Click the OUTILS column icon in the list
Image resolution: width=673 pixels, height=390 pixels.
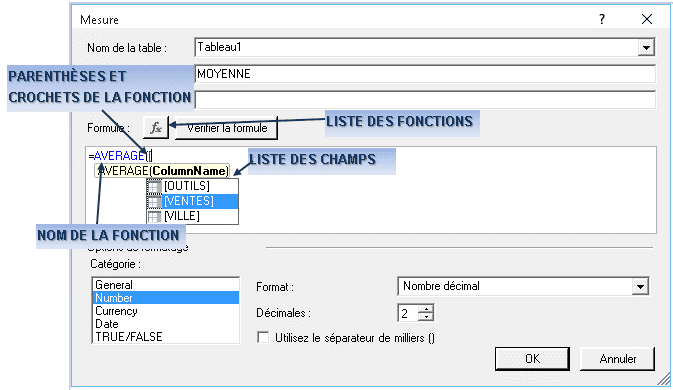click(155, 187)
